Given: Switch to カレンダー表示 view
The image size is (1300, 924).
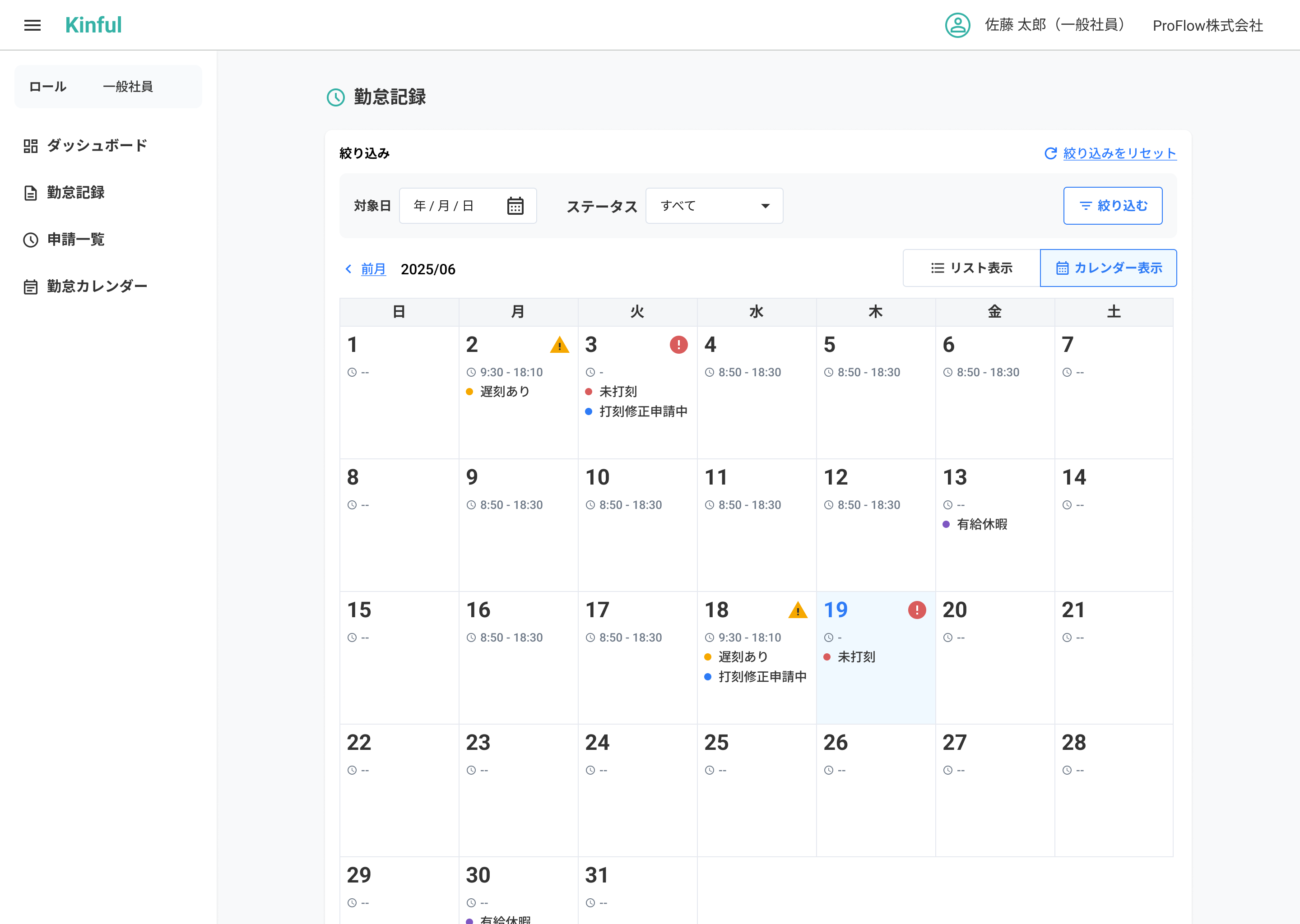Looking at the screenshot, I should coord(1108,268).
